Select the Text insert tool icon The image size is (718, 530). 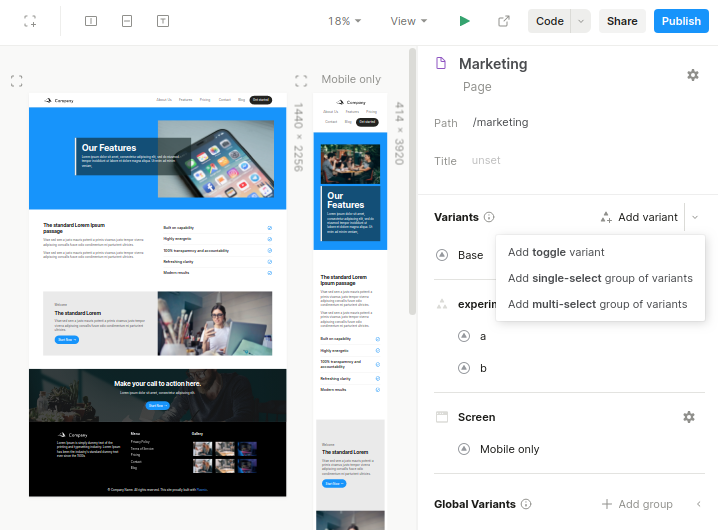pos(162,21)
